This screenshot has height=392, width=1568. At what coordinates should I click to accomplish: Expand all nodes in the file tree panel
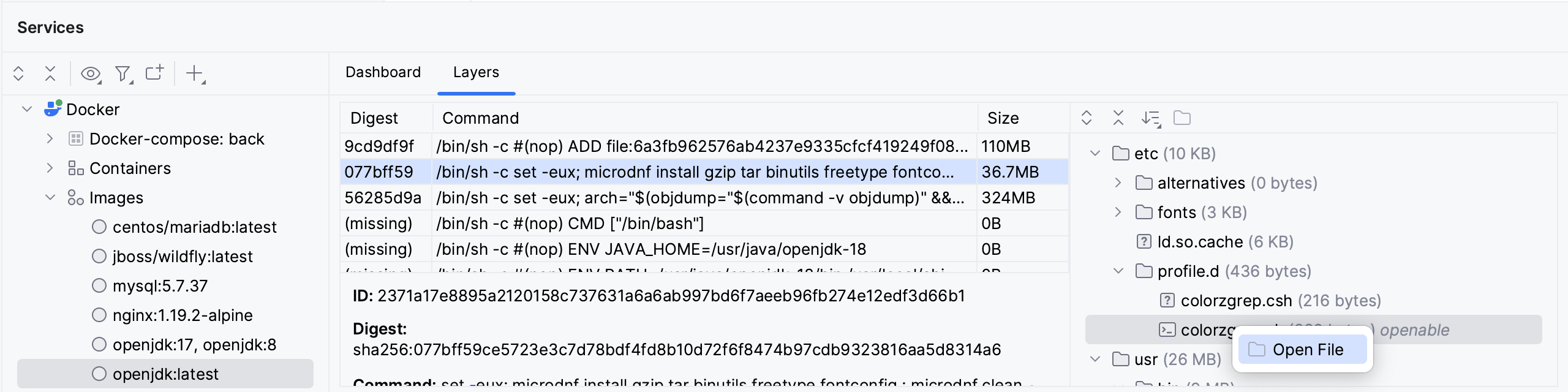(1087, 118)
